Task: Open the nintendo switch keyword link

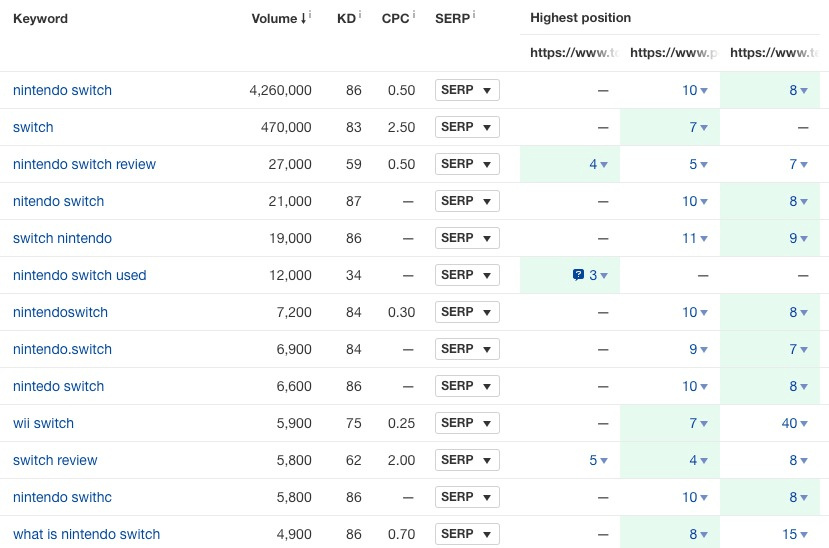Action: tap(62, 90)
